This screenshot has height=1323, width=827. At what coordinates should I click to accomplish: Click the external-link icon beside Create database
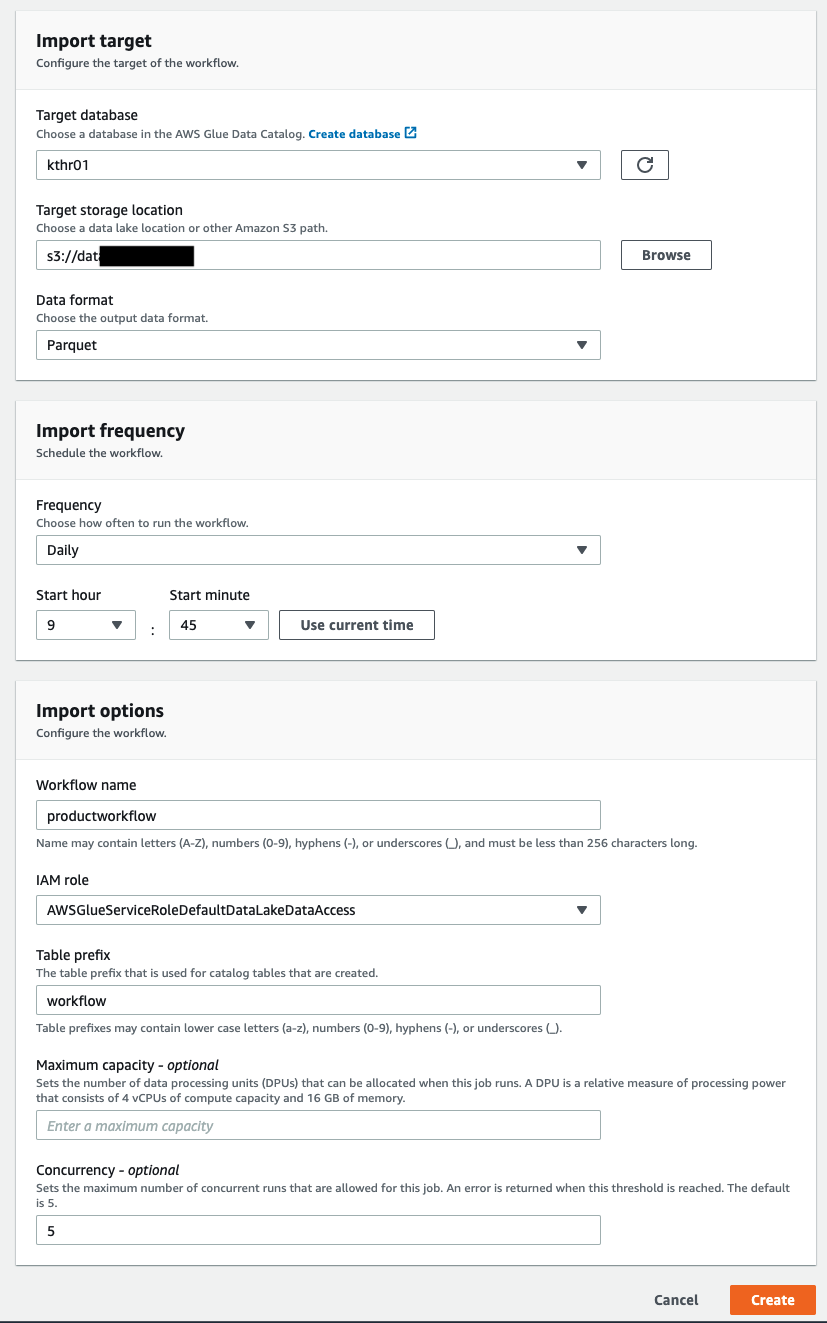click(x=410, y=134)
